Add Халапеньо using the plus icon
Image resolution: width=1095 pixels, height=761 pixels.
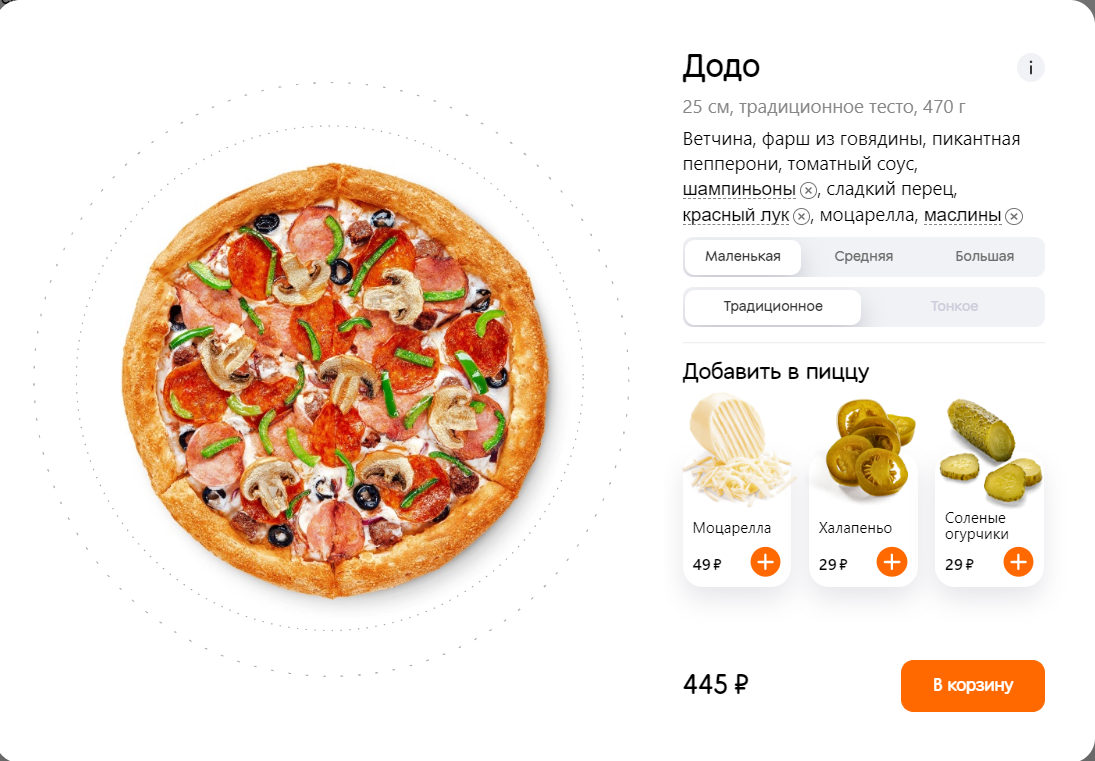tap(892, 562)
